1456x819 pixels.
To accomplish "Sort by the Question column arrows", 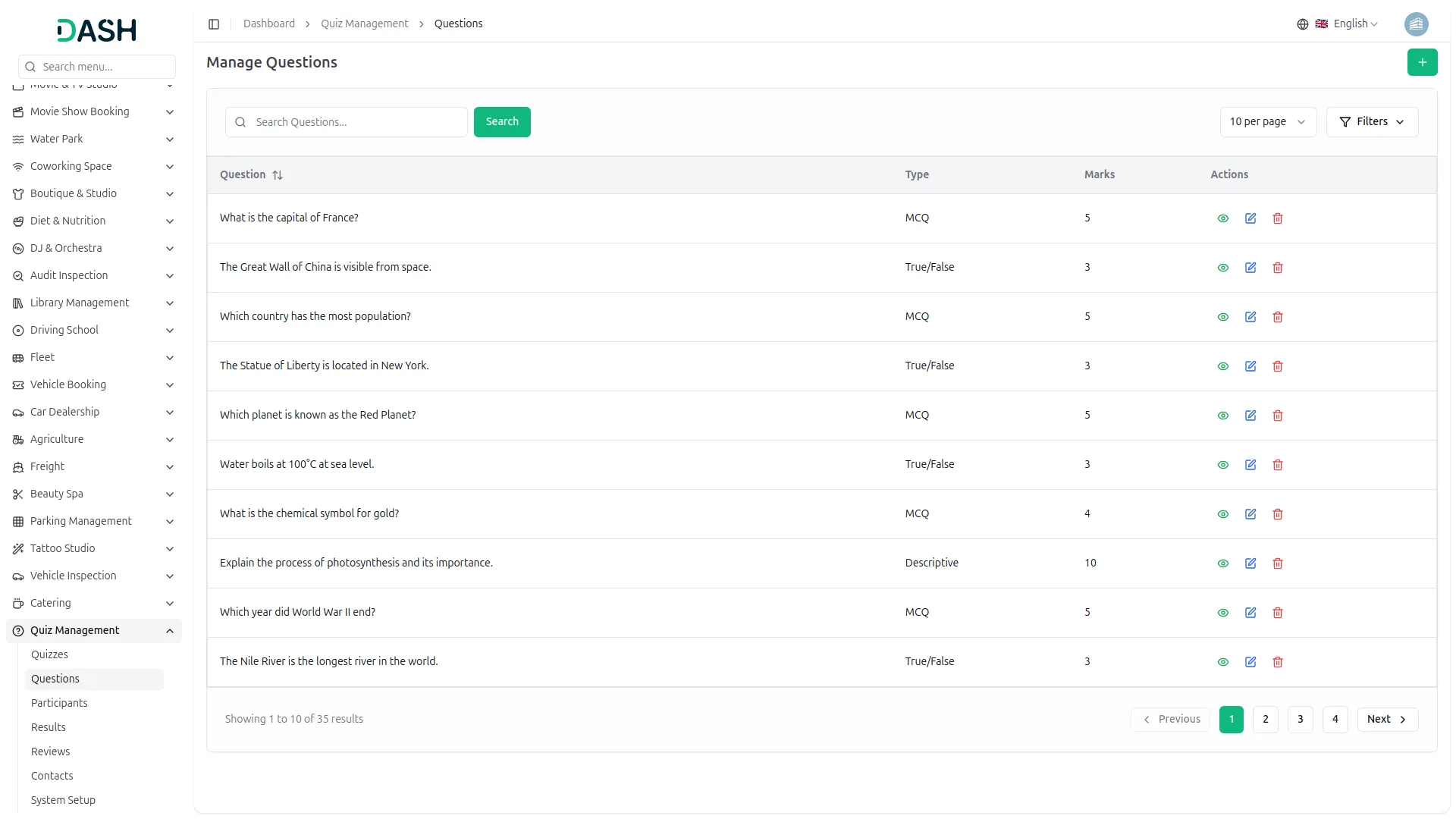I will [x=278, y=175].
